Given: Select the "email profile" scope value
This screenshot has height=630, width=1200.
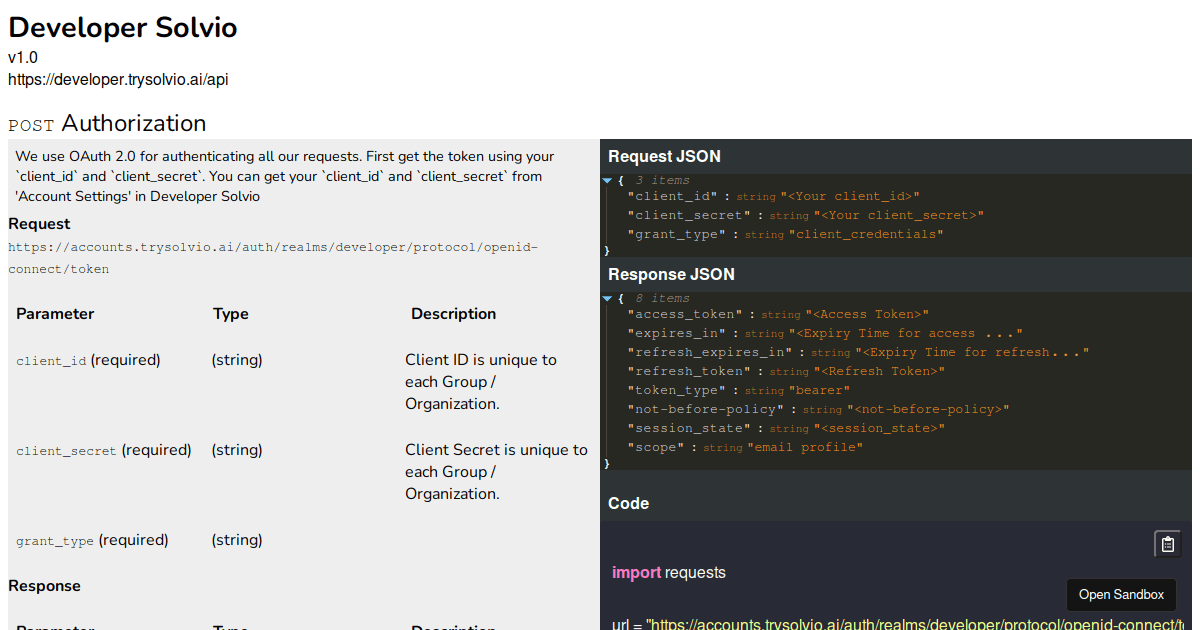Looking at the screenshot, I should pyautogui.click(x=805, y=447).
